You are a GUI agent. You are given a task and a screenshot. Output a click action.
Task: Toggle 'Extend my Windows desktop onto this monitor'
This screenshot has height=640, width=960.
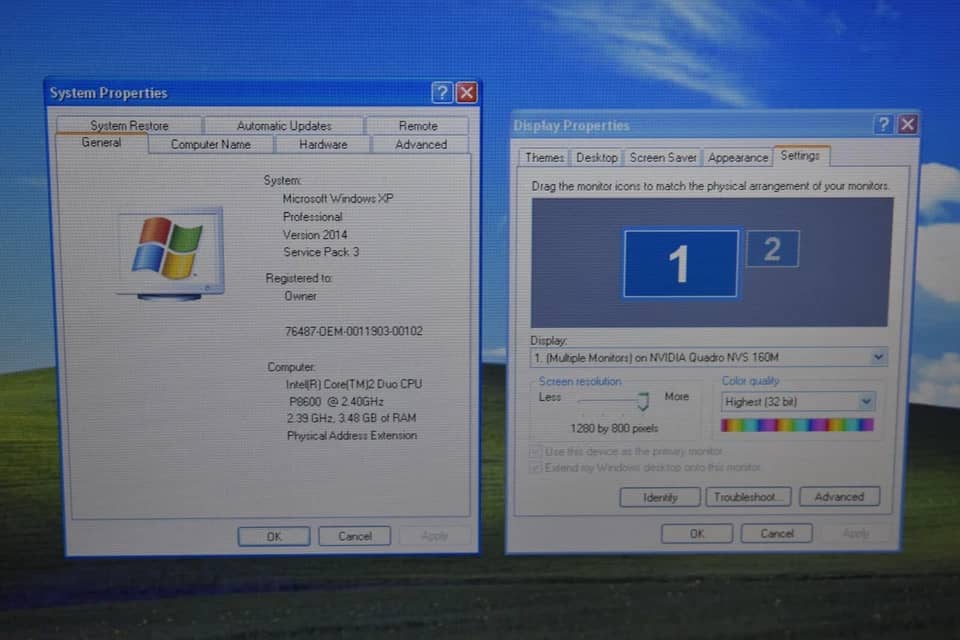(x=646, y=467)
